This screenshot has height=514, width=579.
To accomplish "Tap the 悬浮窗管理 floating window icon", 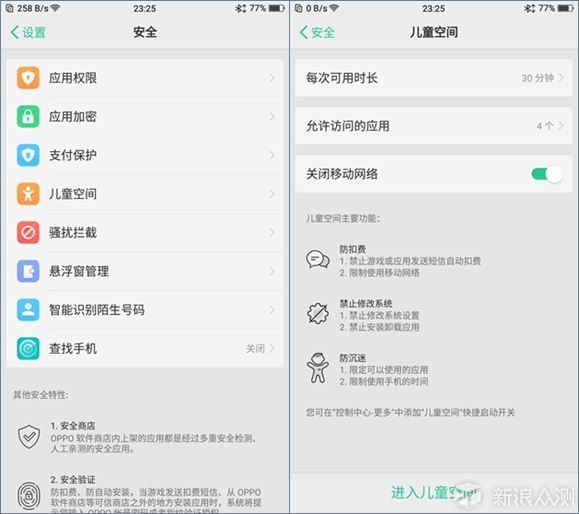I will [x=28, y=271].
